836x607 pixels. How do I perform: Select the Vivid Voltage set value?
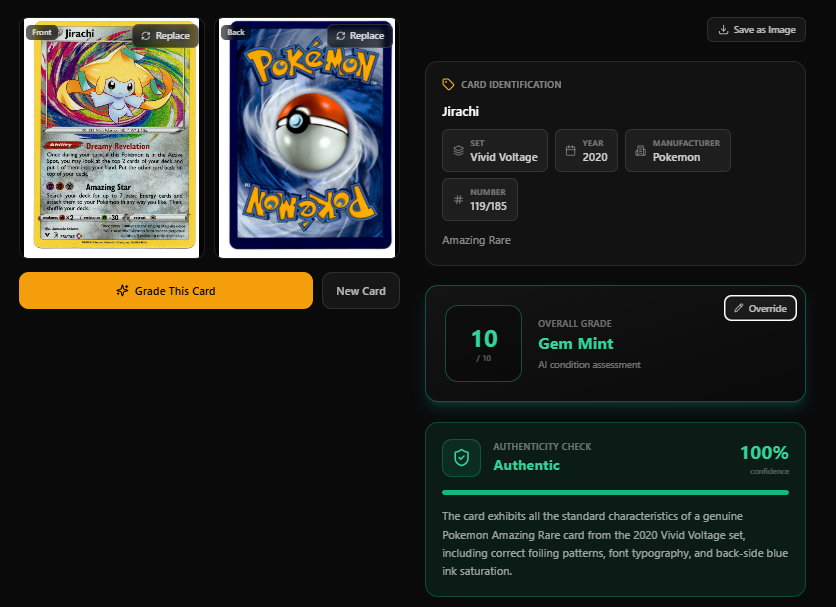(504, 157)
